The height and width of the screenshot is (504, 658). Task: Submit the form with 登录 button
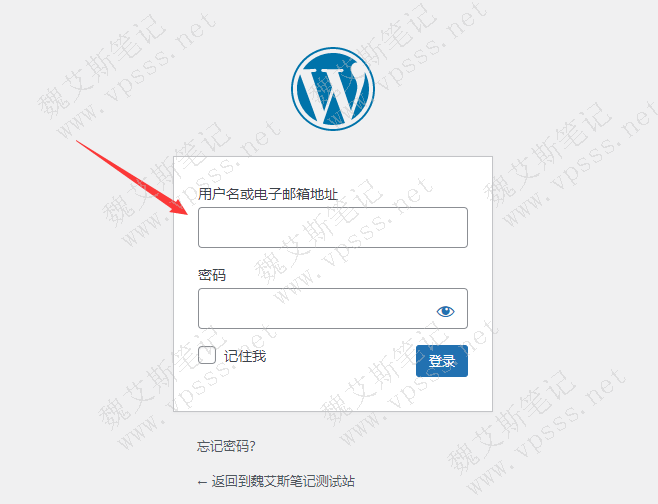click(442, 361)
